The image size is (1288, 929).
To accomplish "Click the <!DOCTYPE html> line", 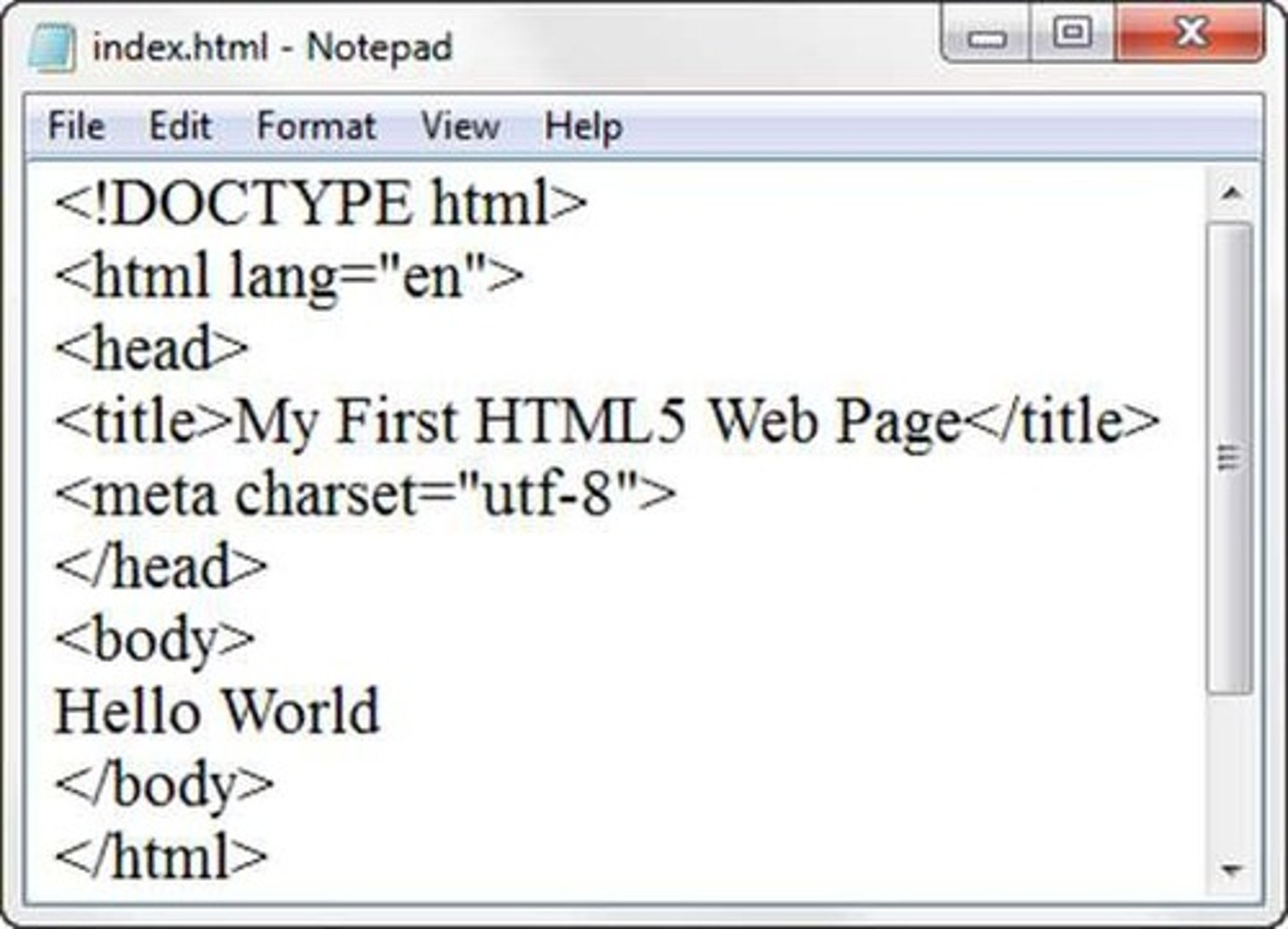I will (321, 203).
